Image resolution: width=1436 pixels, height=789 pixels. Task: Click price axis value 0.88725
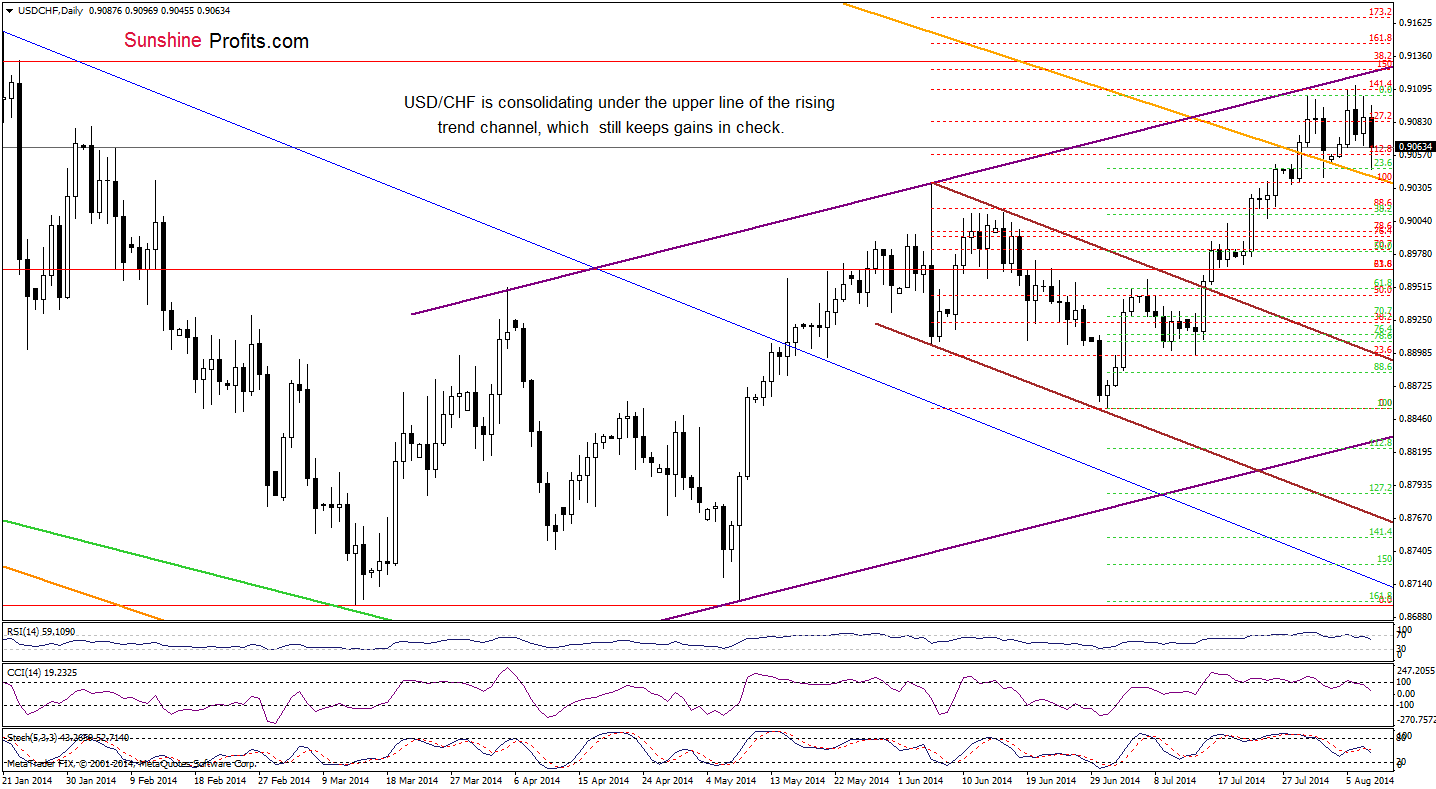pos(1413,385)
